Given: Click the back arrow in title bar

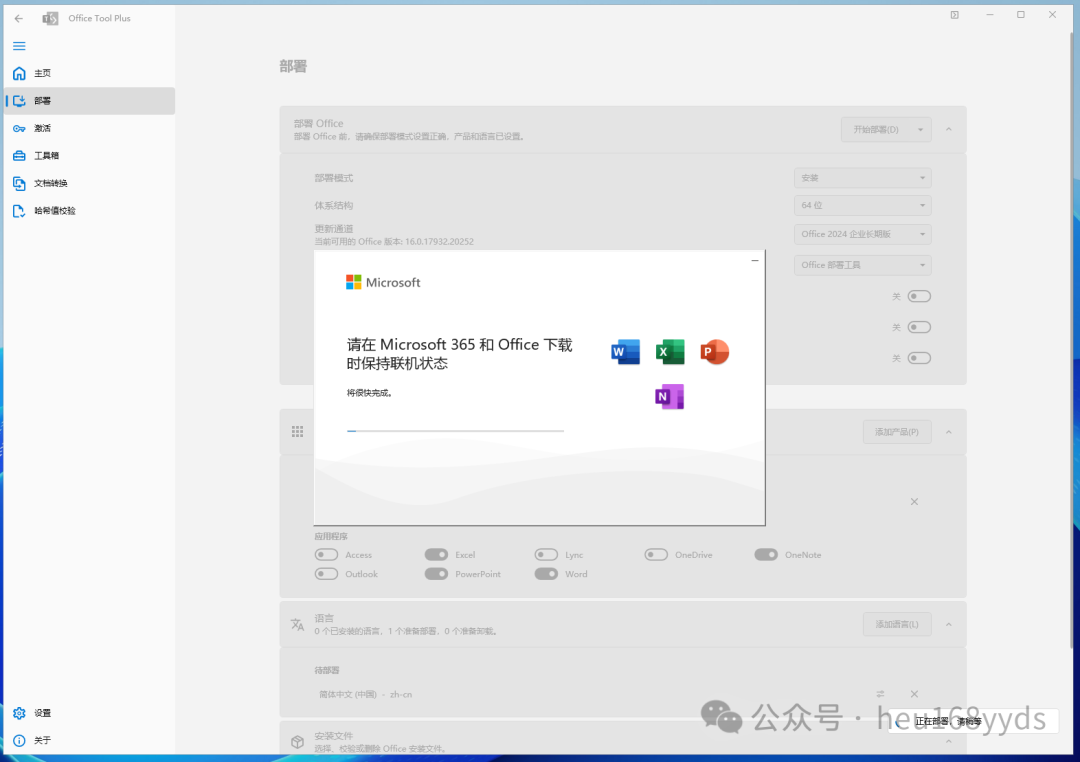Looking at the screenshot, I should [x=19, y=19].
